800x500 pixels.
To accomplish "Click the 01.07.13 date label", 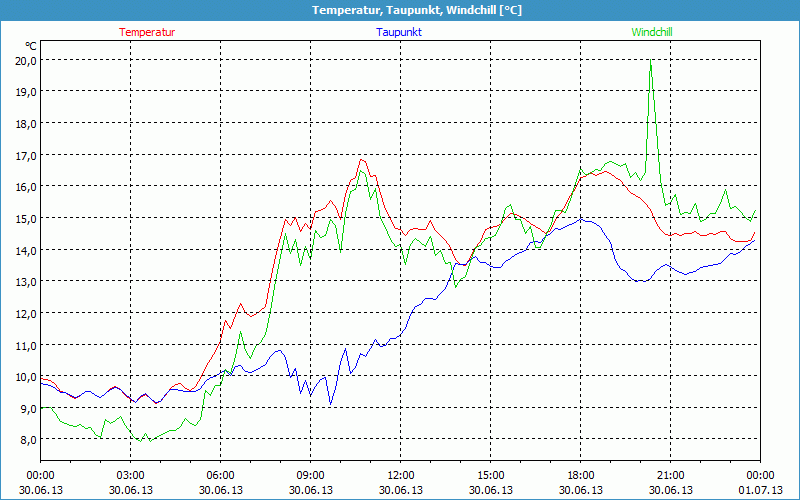I will [760, 490].
